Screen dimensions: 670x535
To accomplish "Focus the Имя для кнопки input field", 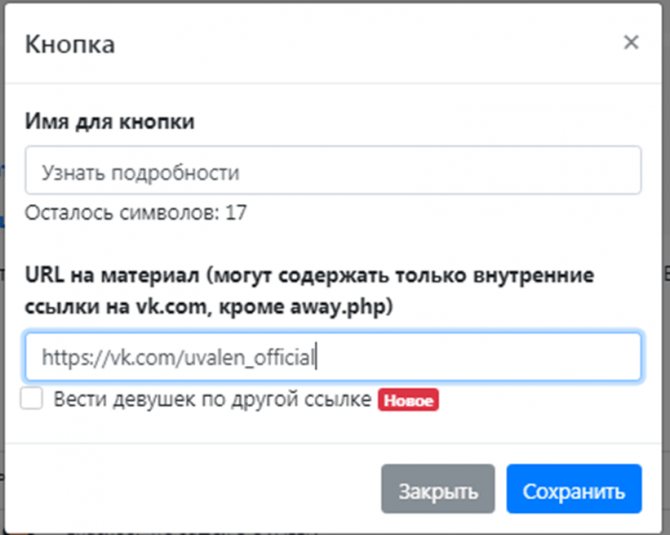I will coord(333,170).
